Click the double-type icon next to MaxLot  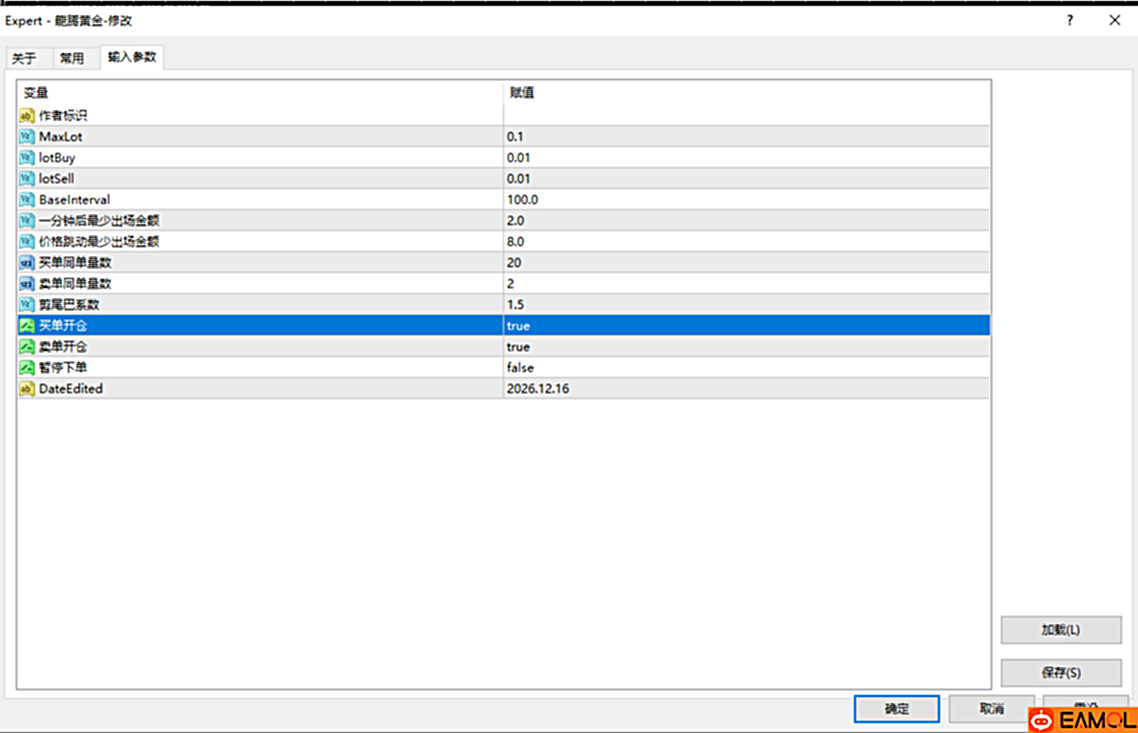(27, 137)
